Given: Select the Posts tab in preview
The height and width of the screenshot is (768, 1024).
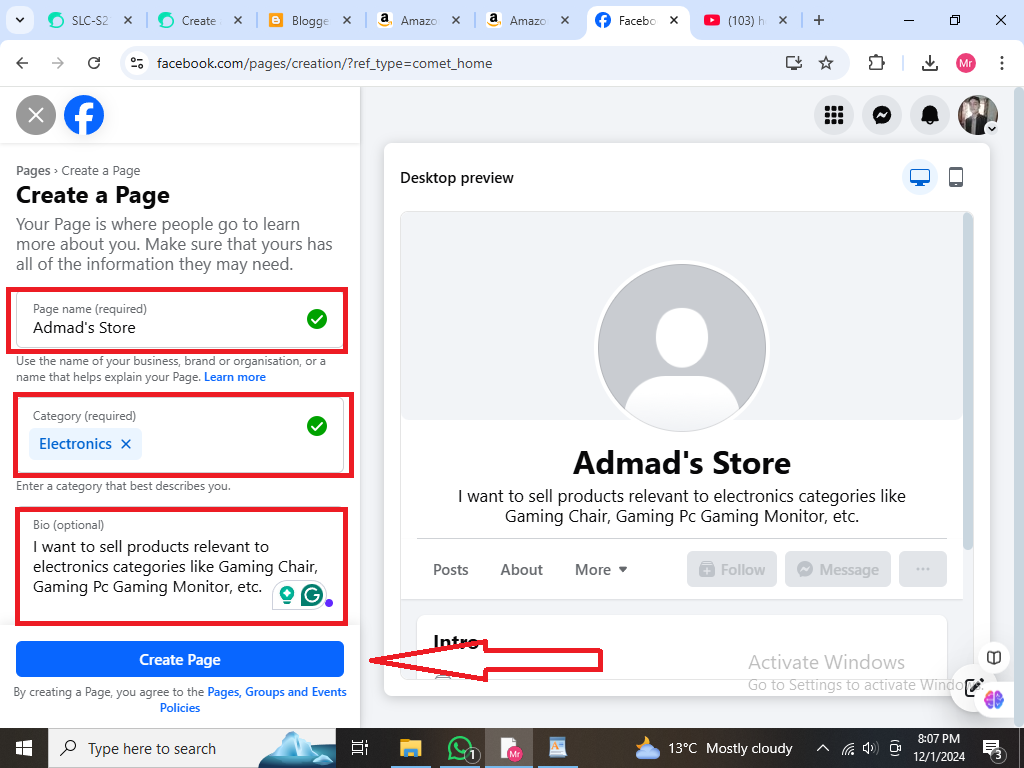Looking at the screenshot, I should pyautogui.click(x=451, y=569).
